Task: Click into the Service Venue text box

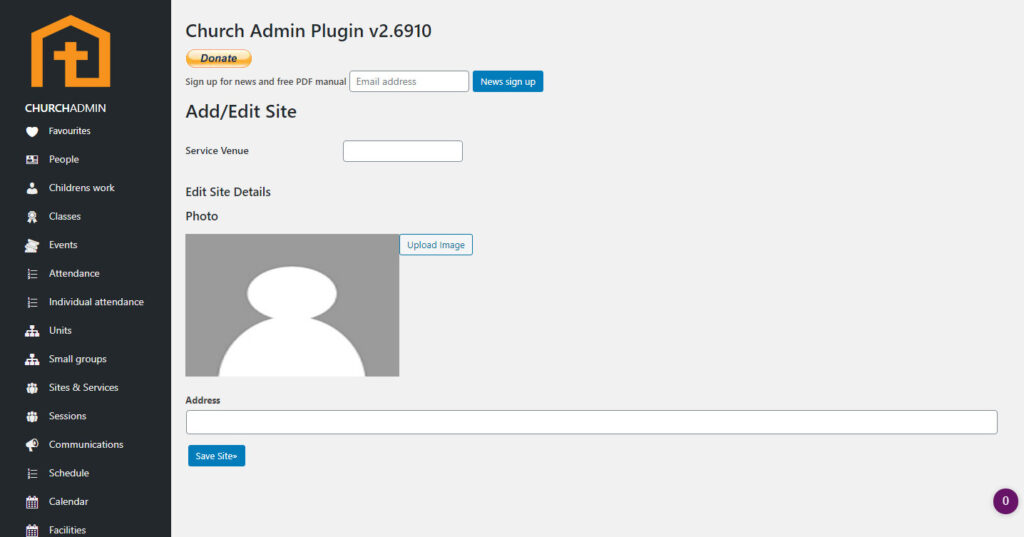Action: pyautogui.click(x=402, y=151)
